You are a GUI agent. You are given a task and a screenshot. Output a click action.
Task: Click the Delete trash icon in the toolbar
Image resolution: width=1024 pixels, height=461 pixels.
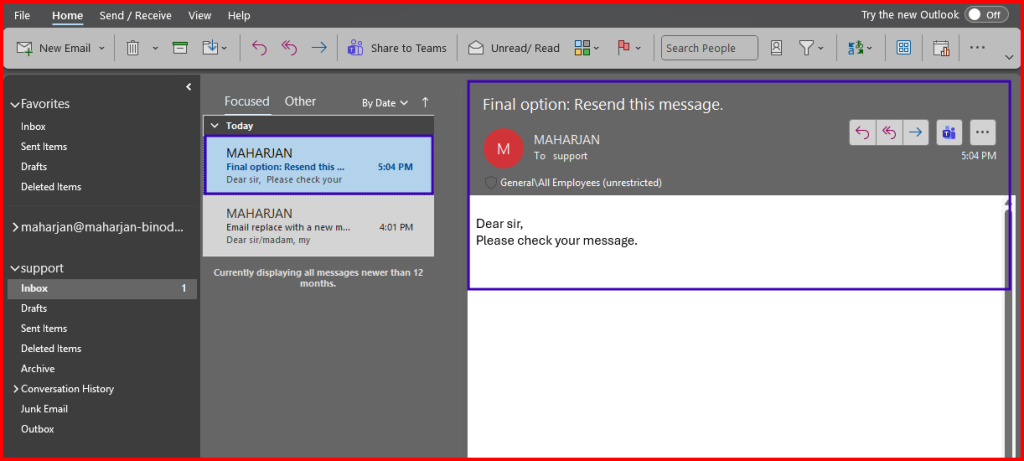tap(132, 48)
